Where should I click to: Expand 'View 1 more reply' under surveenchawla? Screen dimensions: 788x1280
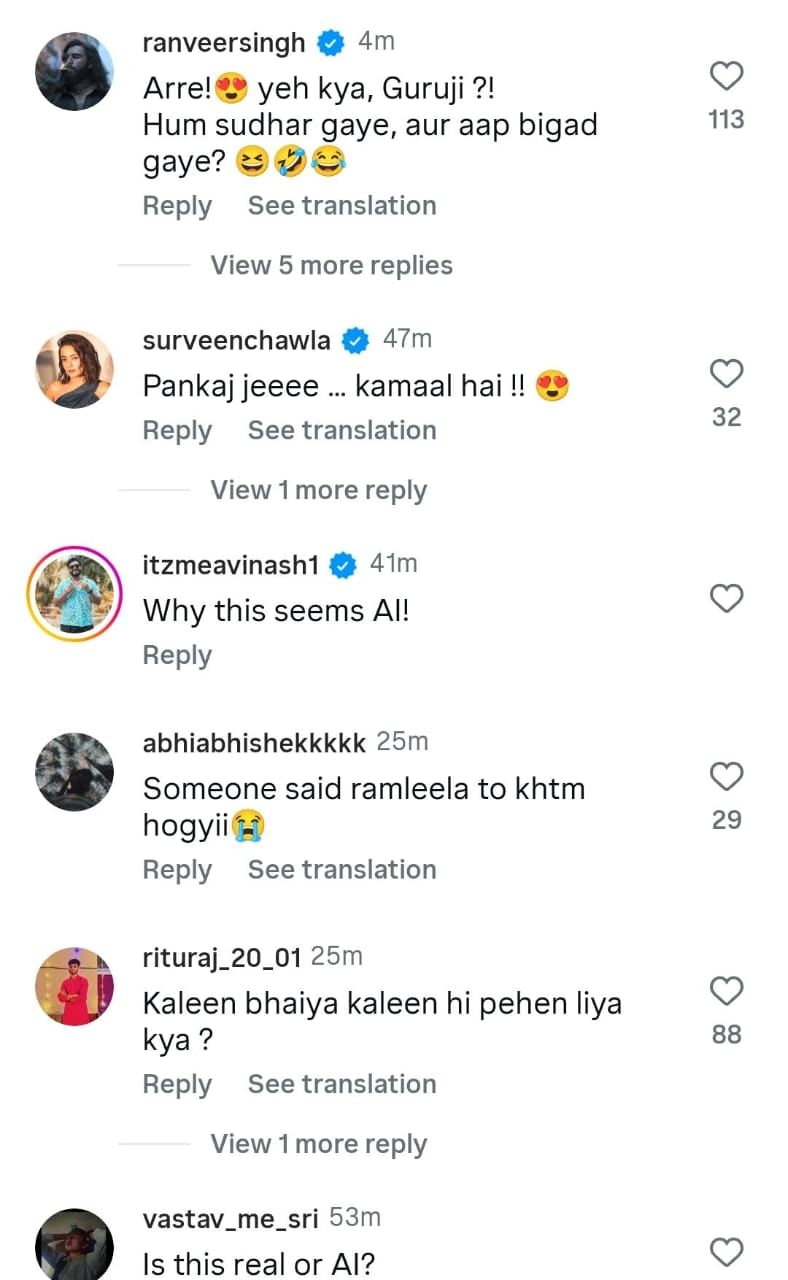[x=318, y=491]
